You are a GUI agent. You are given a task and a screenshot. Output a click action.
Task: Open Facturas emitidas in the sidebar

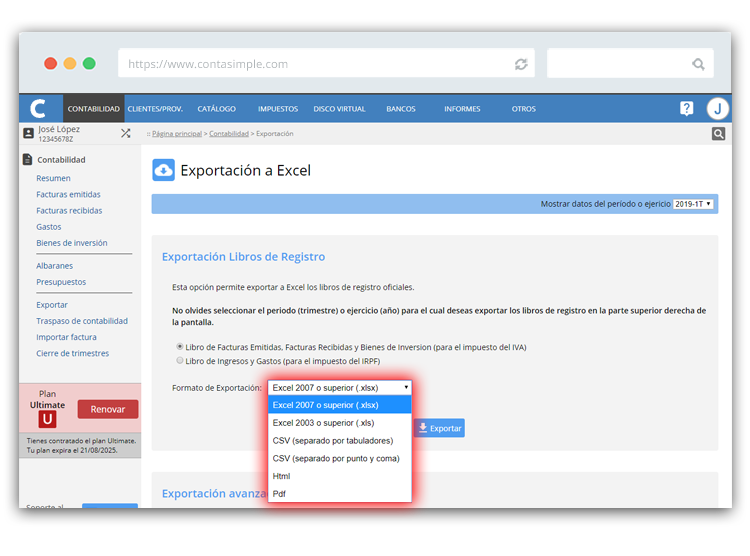(x=68, y=195)
